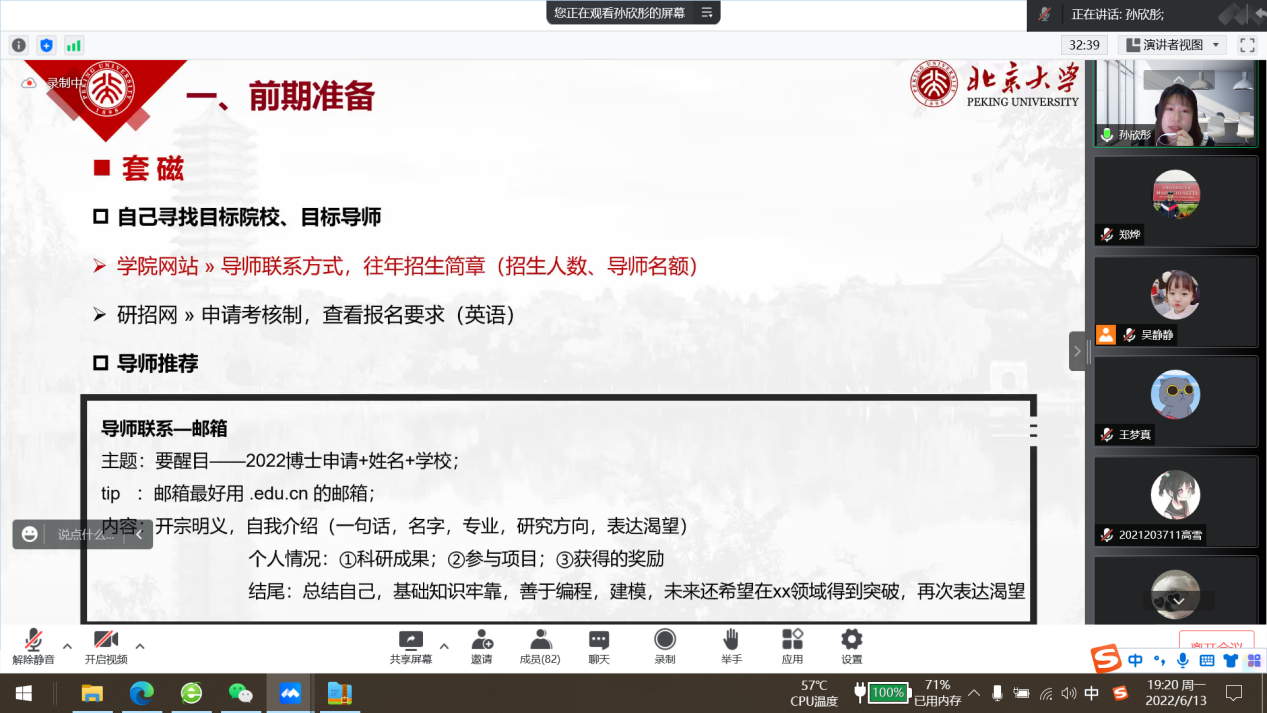Open the Invite (邀请) participants icon
Screen dimensions: 1267x713
coord(481,645)
